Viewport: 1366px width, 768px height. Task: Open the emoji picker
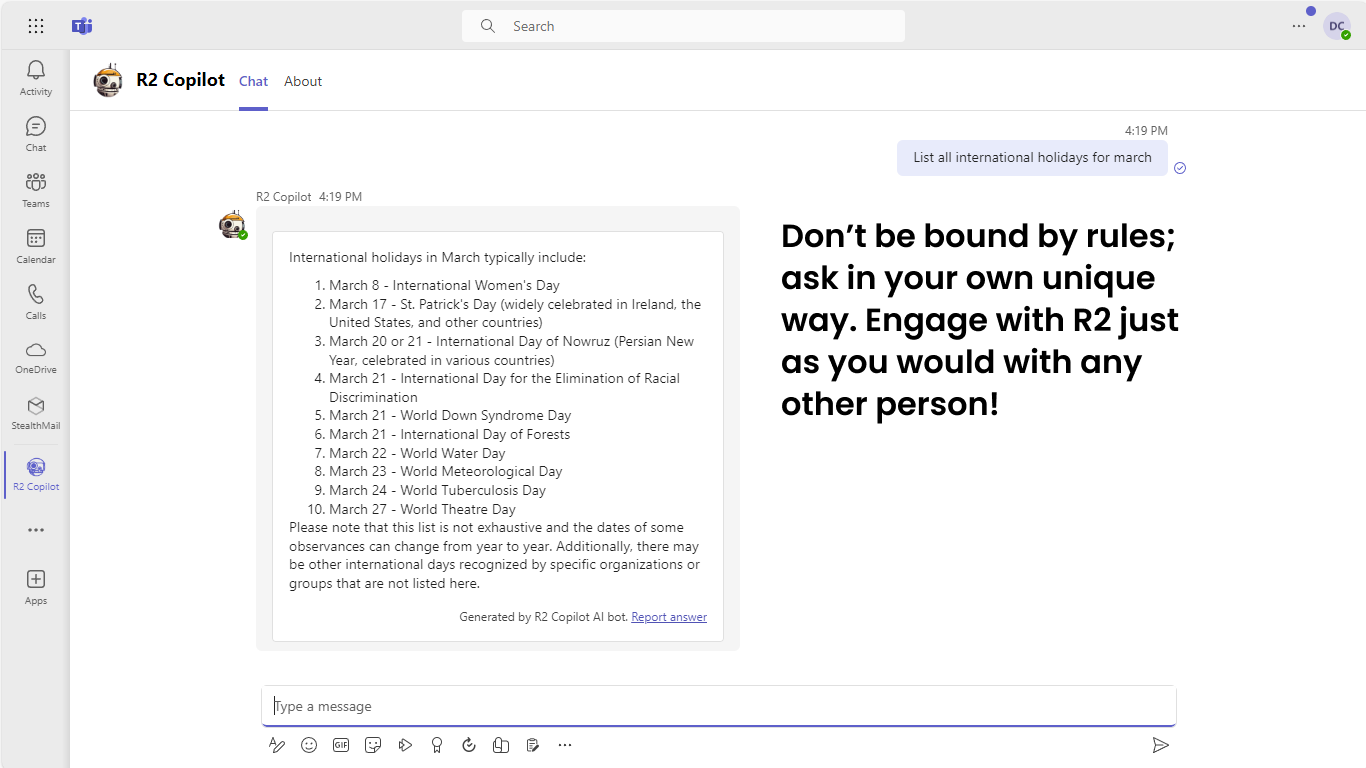[309, 745]
